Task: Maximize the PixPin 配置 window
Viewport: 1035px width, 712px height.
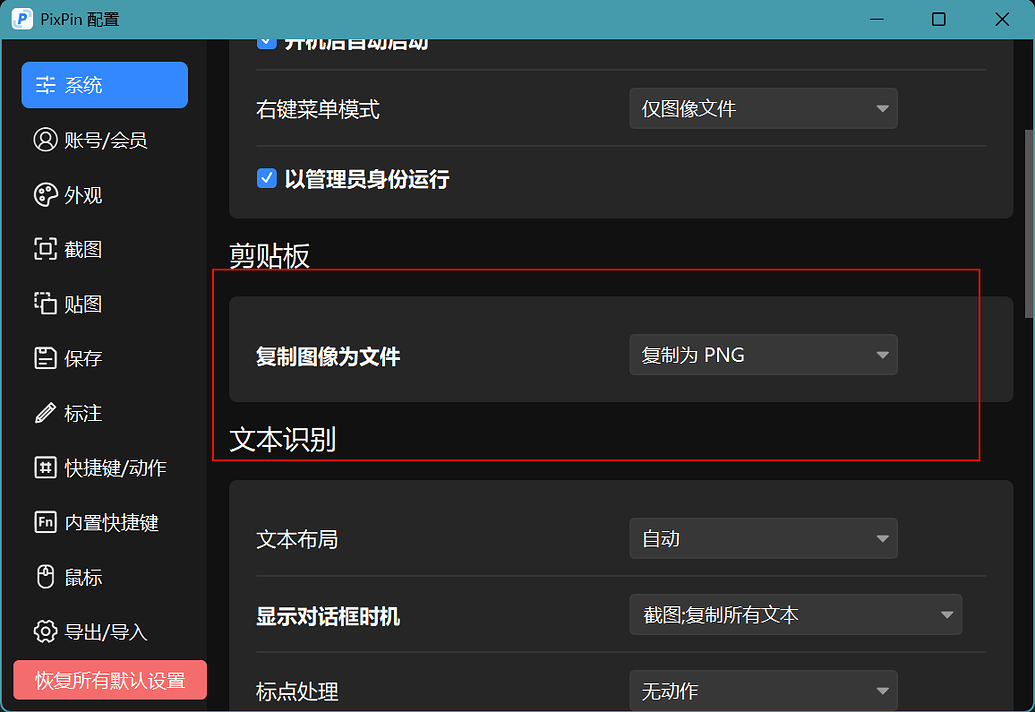Action: [939, 19]
